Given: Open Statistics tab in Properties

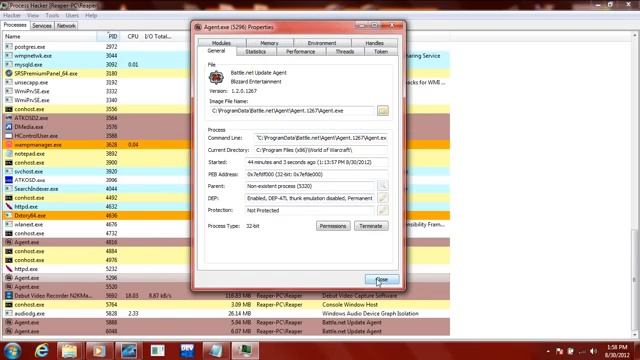Looking at the screenshot, I should pos(256,52).
